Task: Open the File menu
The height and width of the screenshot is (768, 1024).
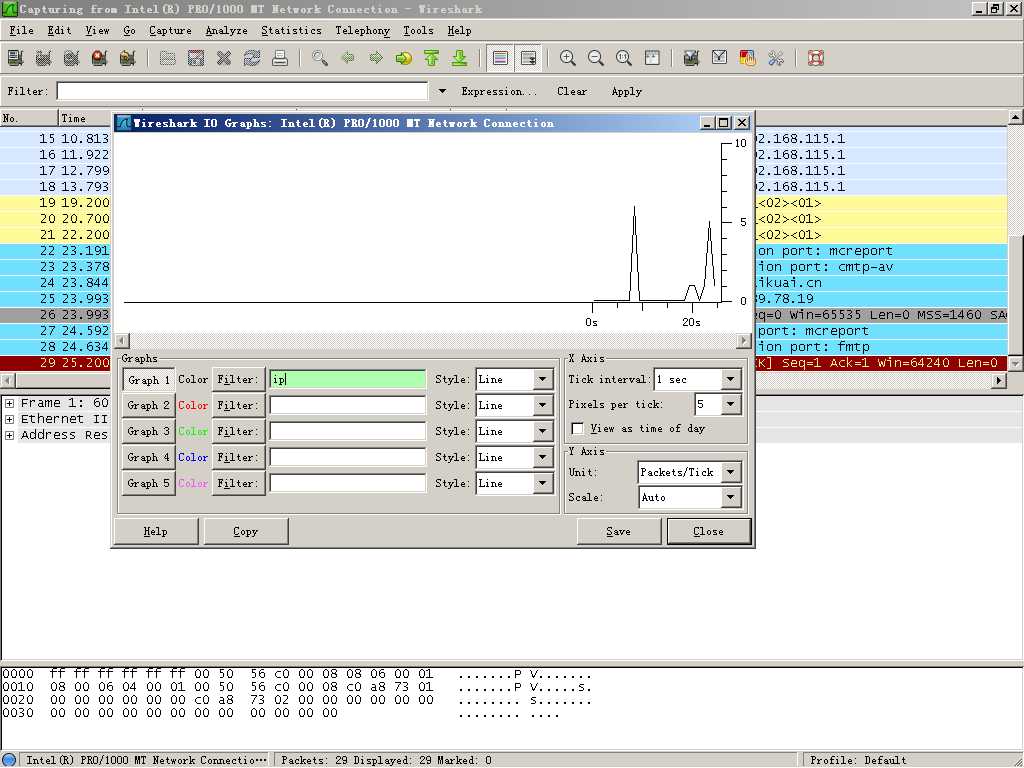Action: tap(21, 31)
